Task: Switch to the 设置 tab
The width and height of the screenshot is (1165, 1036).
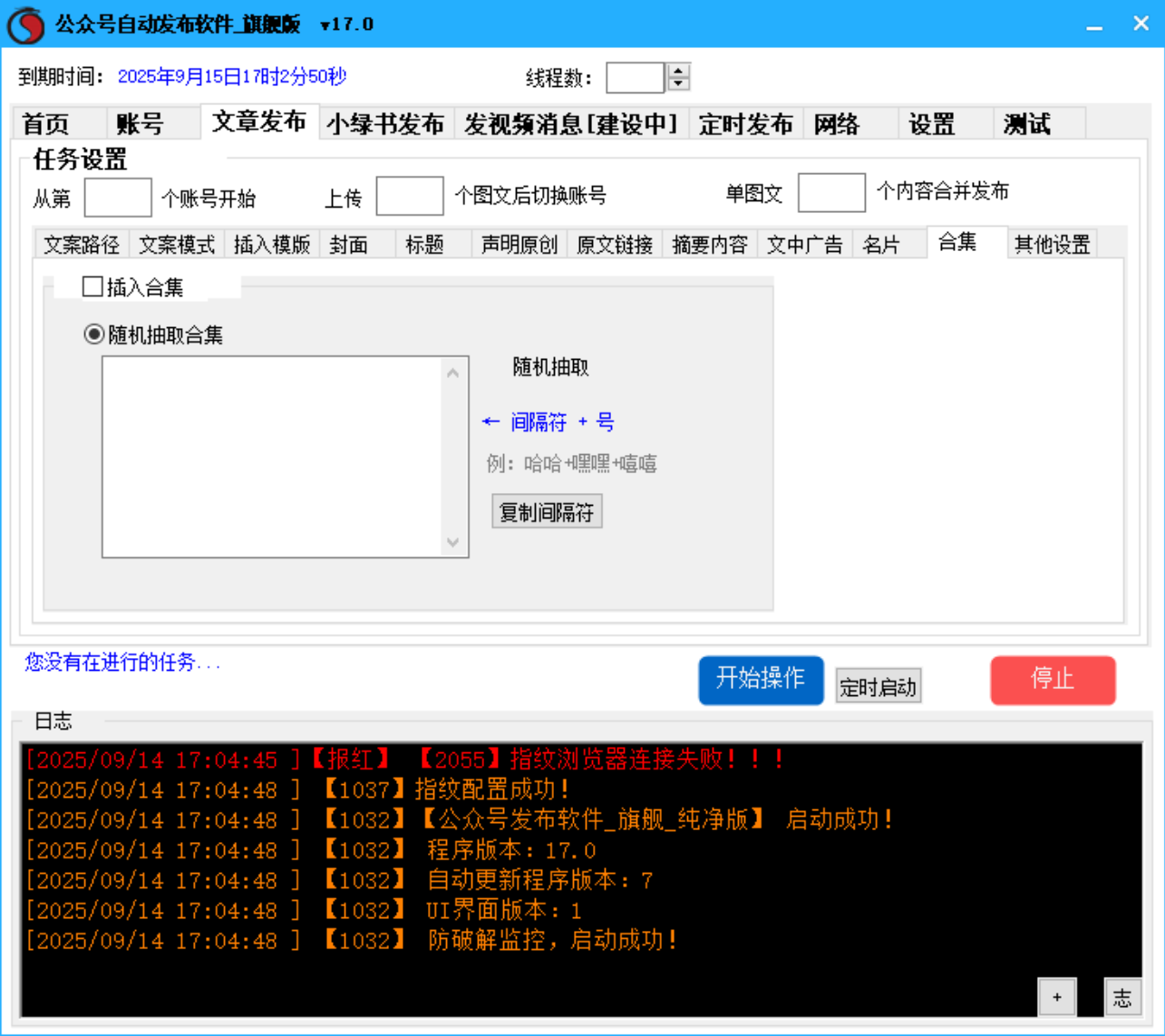Action: (932, 122)
